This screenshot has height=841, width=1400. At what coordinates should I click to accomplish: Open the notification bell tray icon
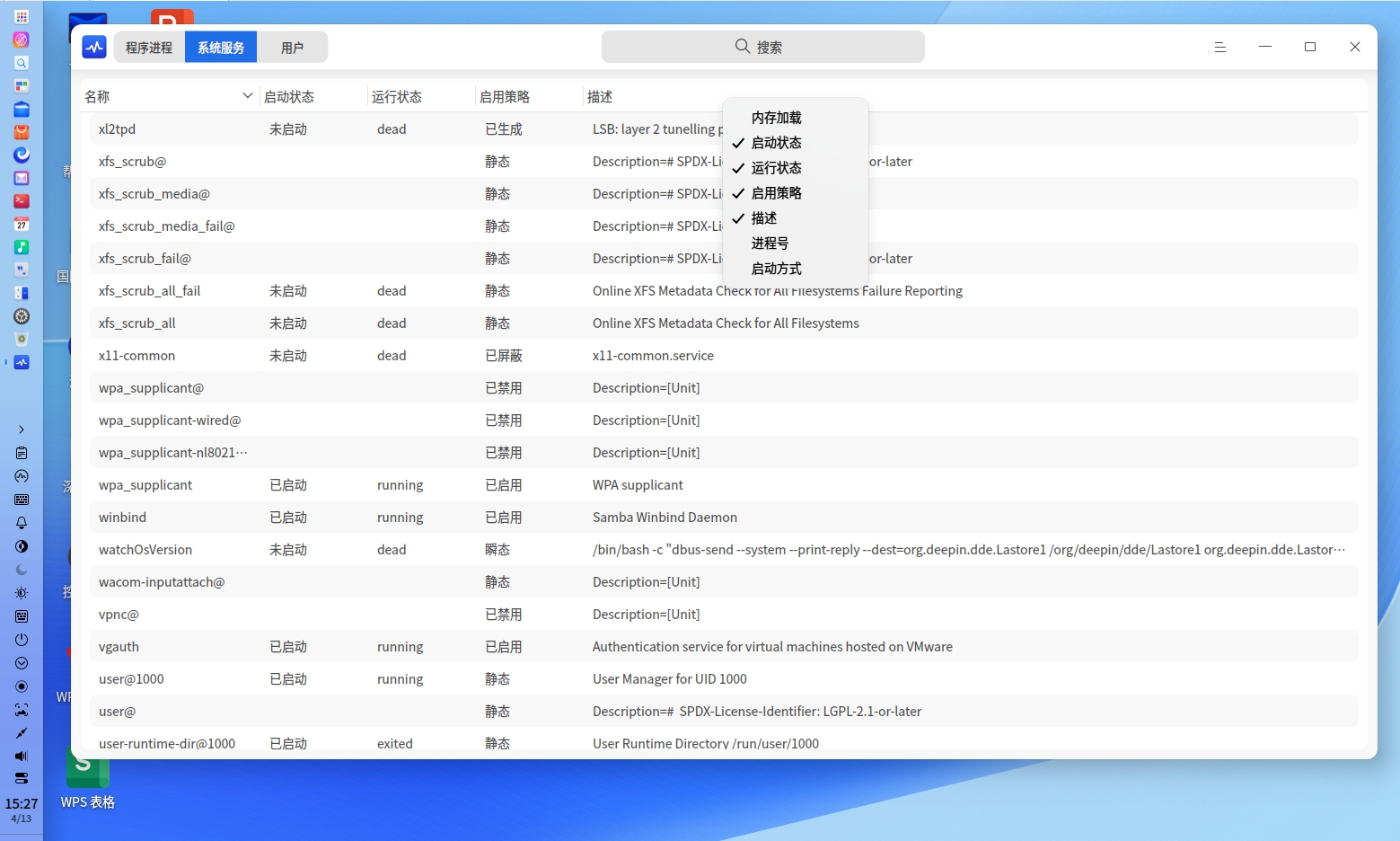pyautogui.click(x=22, y=523)
